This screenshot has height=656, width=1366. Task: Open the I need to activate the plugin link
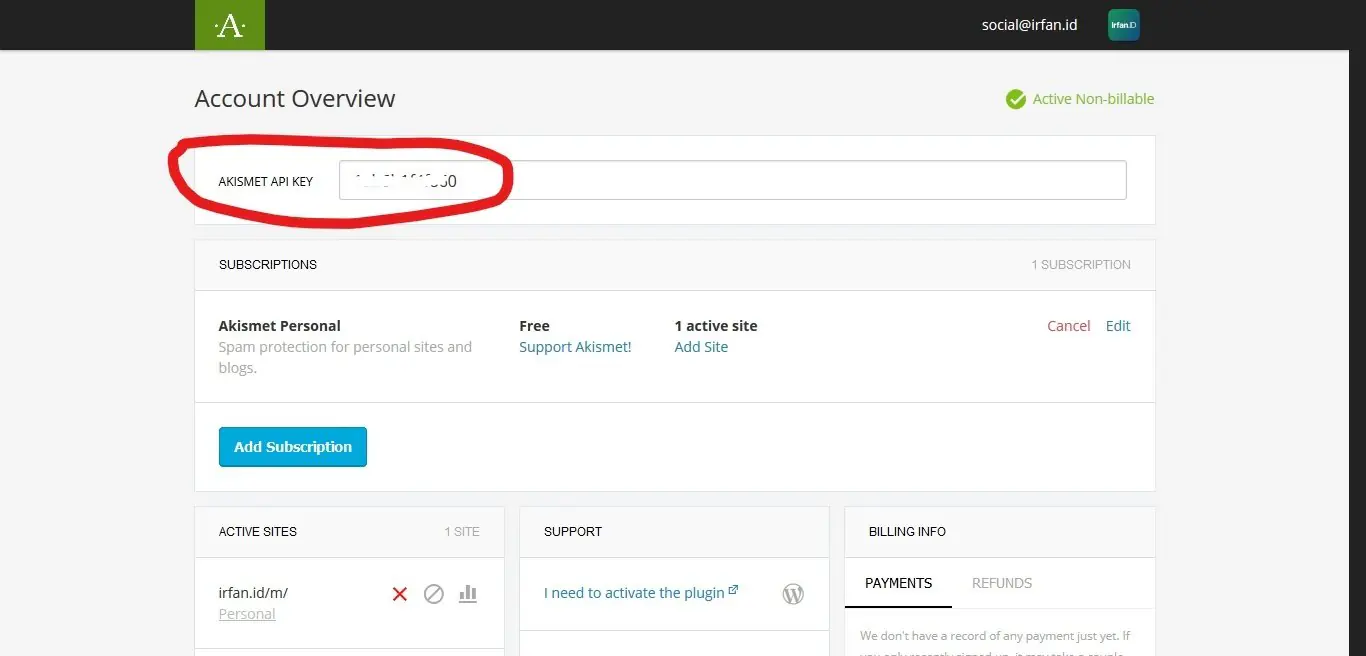click(633, 592)
